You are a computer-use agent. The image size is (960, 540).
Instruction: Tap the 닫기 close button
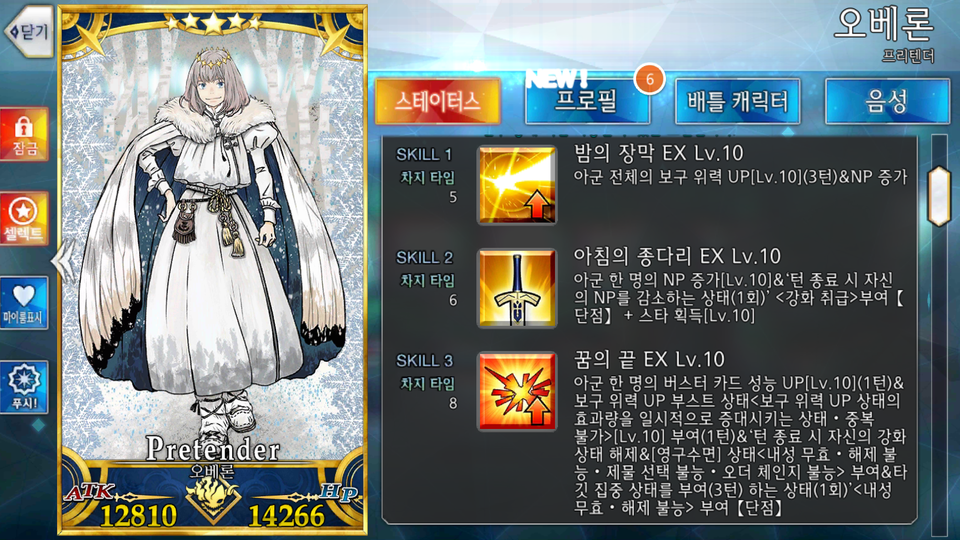click(x=28, y=31)
